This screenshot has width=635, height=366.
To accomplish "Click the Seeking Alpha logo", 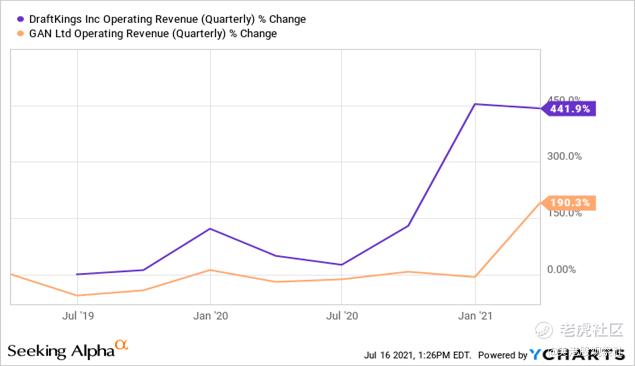I will point(68,350).
